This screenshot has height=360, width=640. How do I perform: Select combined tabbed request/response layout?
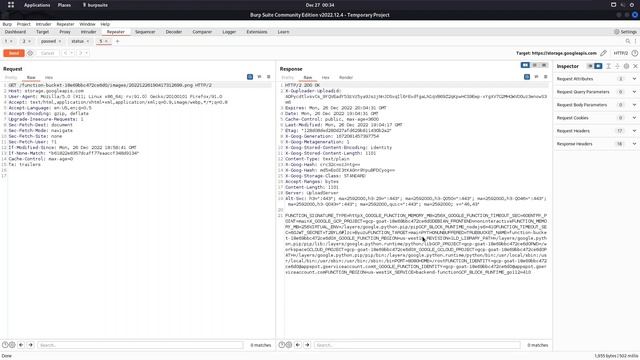(544, 65)
